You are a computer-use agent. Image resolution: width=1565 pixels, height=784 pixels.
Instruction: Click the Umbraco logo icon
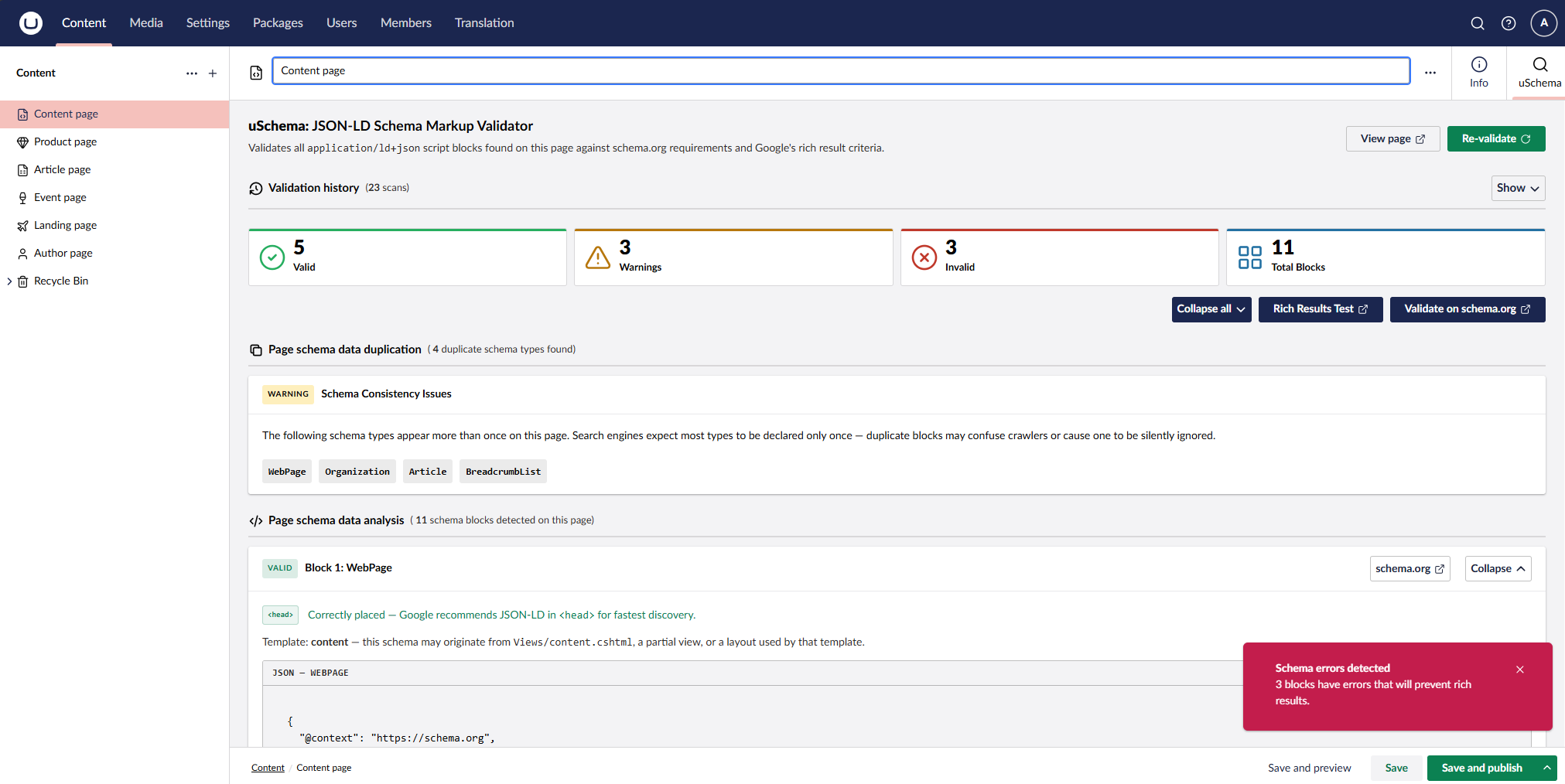[x=30, y=22]
